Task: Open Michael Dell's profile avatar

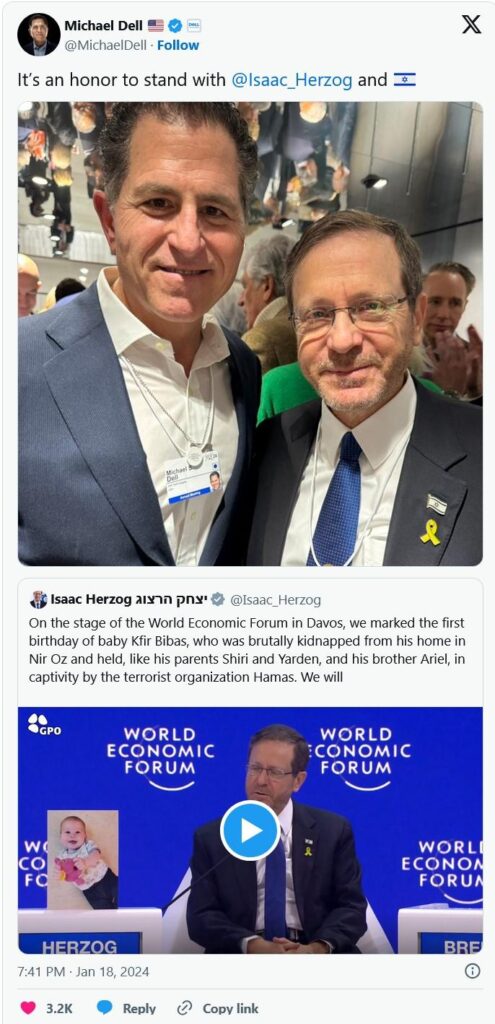Action: click(39, 34)
